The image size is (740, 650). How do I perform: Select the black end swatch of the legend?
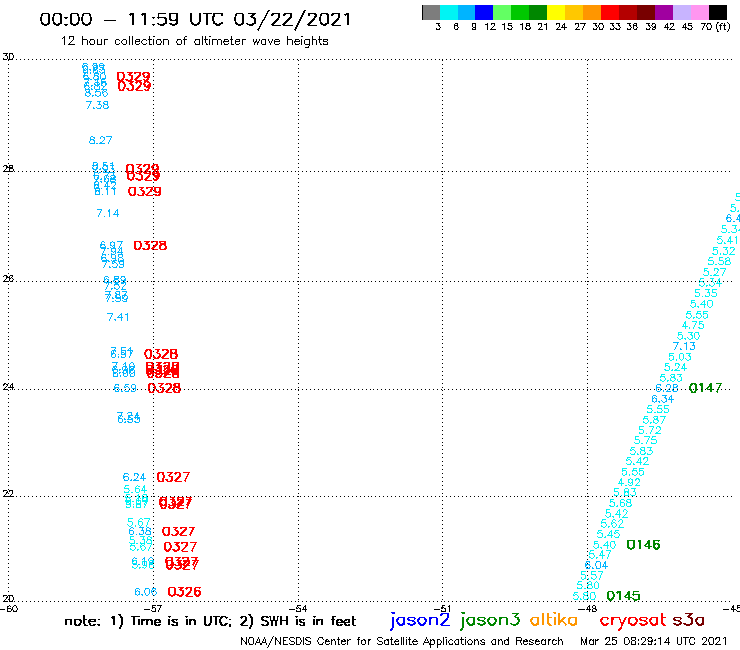718,12
